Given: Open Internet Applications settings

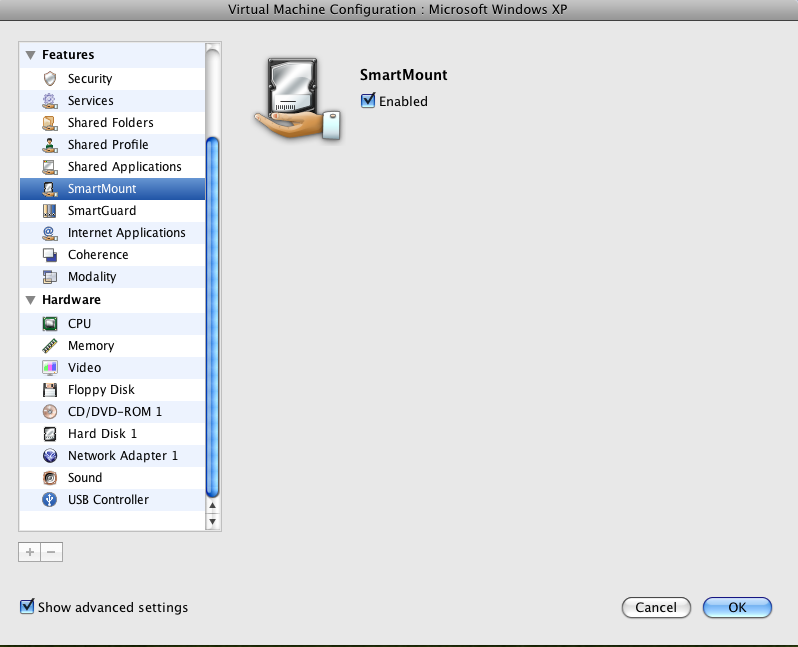Looking at the screenshot, I should 112,233.
